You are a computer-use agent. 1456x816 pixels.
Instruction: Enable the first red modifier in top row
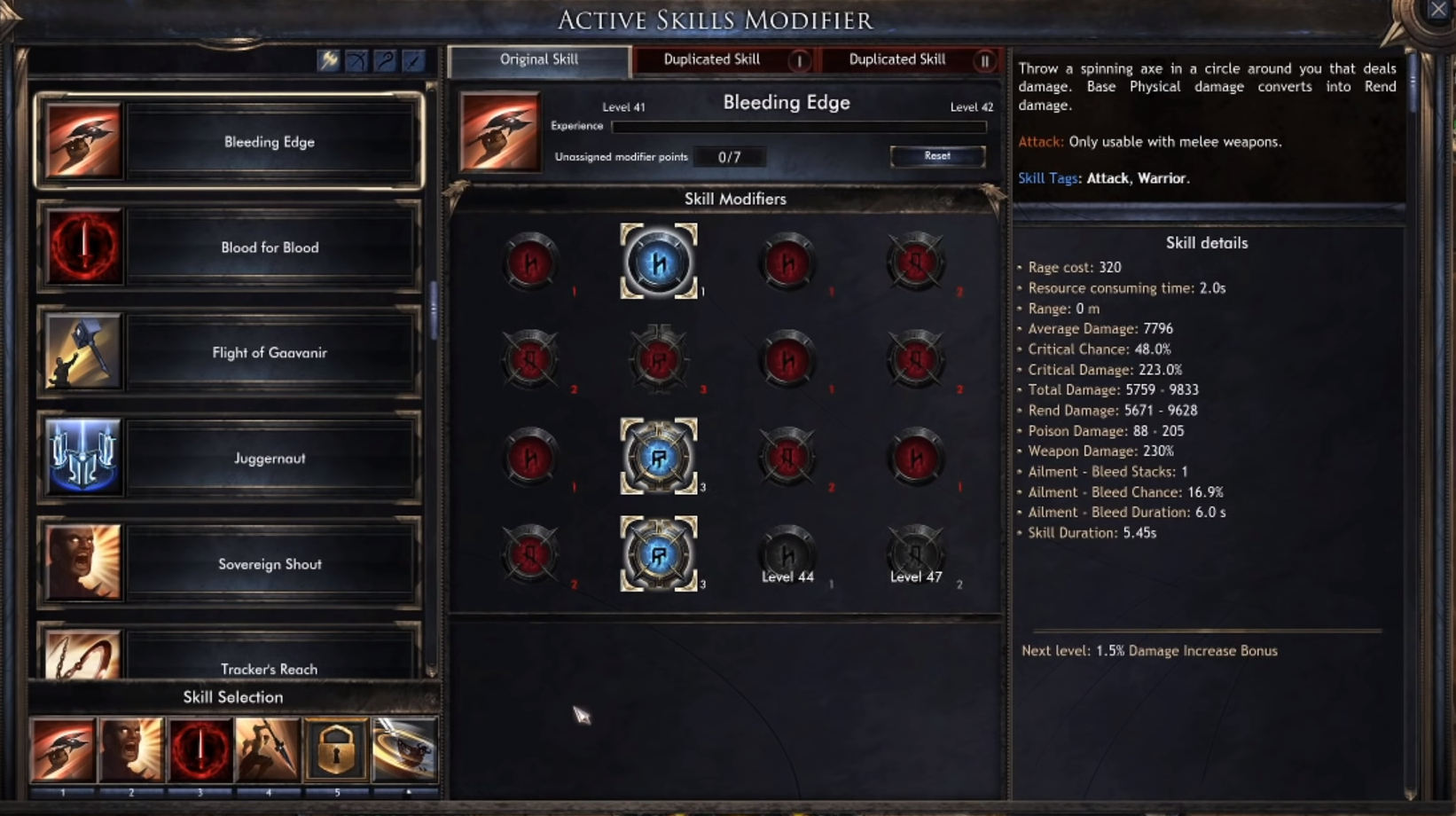point(530,262)
